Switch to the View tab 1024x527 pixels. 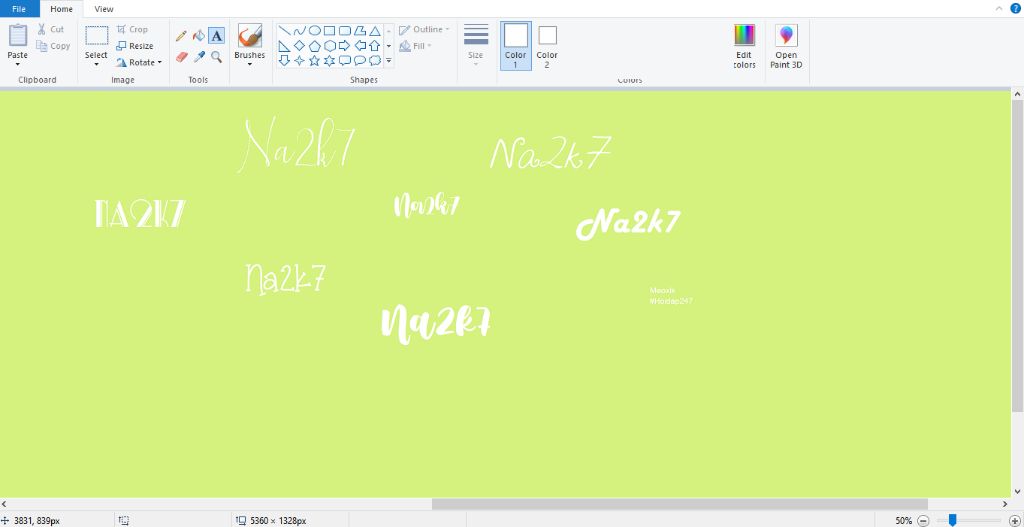104,9
